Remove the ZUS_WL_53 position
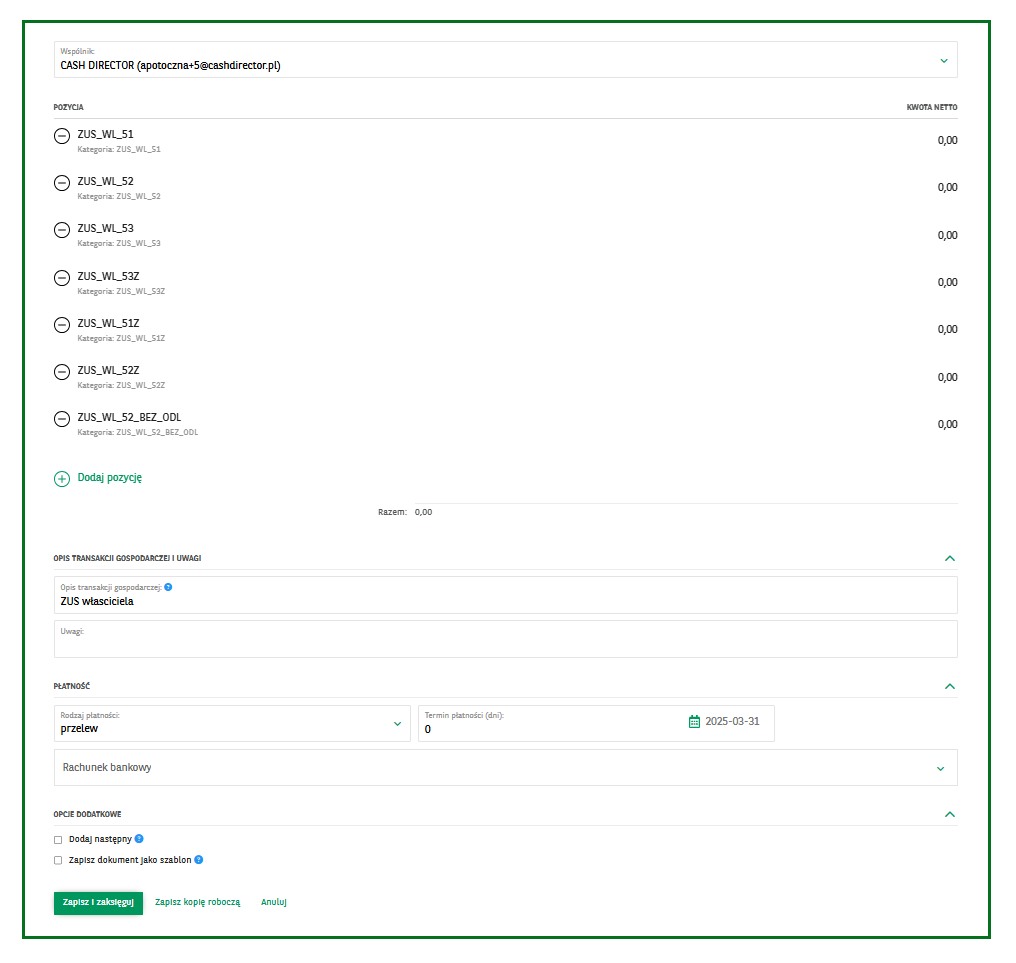 pos(62,230)
